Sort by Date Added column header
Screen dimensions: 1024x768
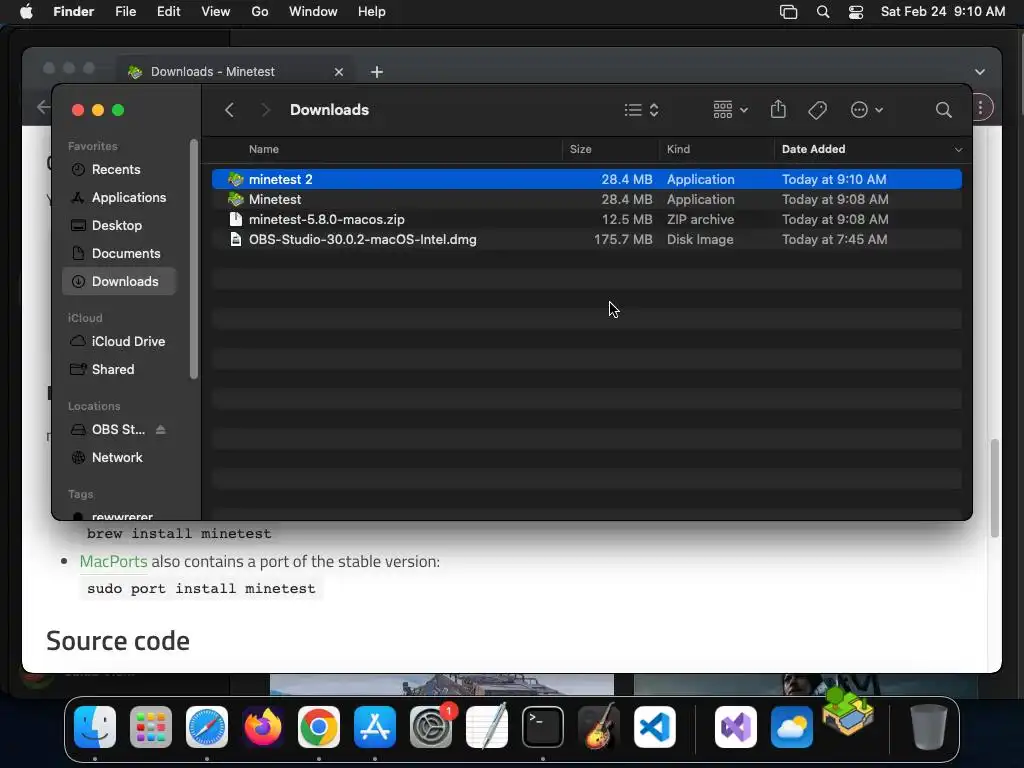814,149
